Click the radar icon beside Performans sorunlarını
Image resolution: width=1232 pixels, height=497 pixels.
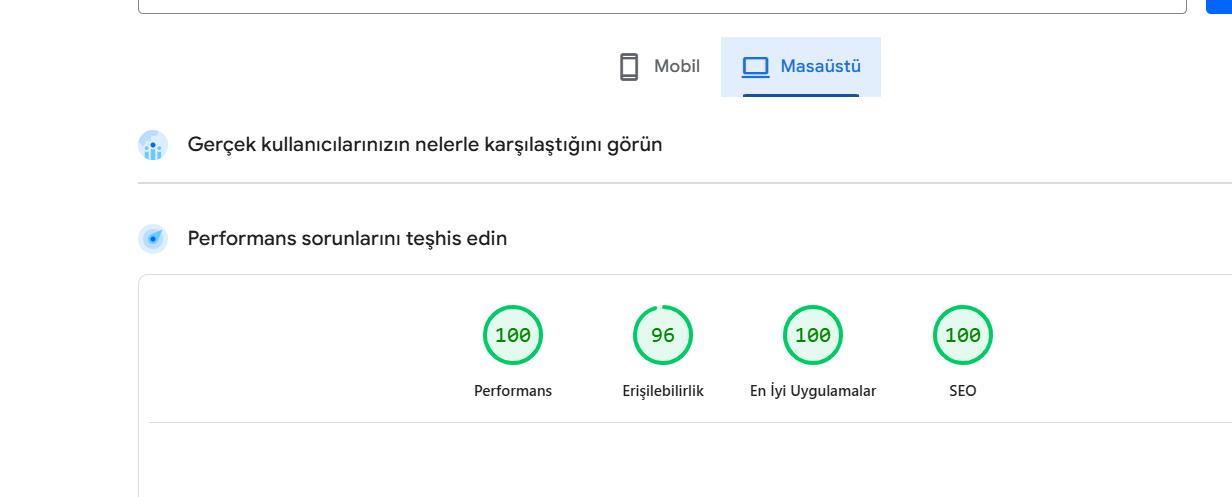click(x=153, y=239)
